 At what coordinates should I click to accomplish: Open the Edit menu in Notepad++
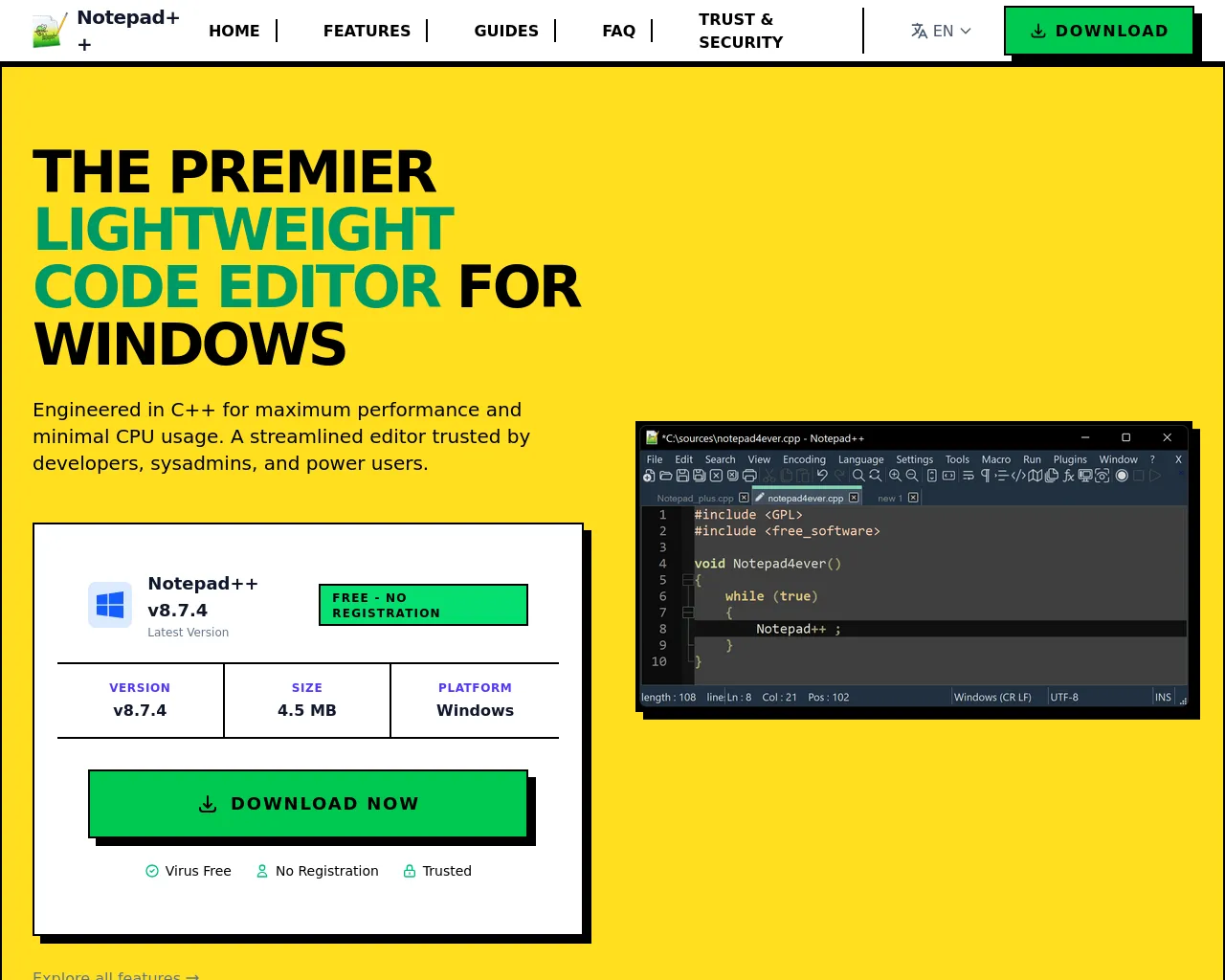click(683, 459)
